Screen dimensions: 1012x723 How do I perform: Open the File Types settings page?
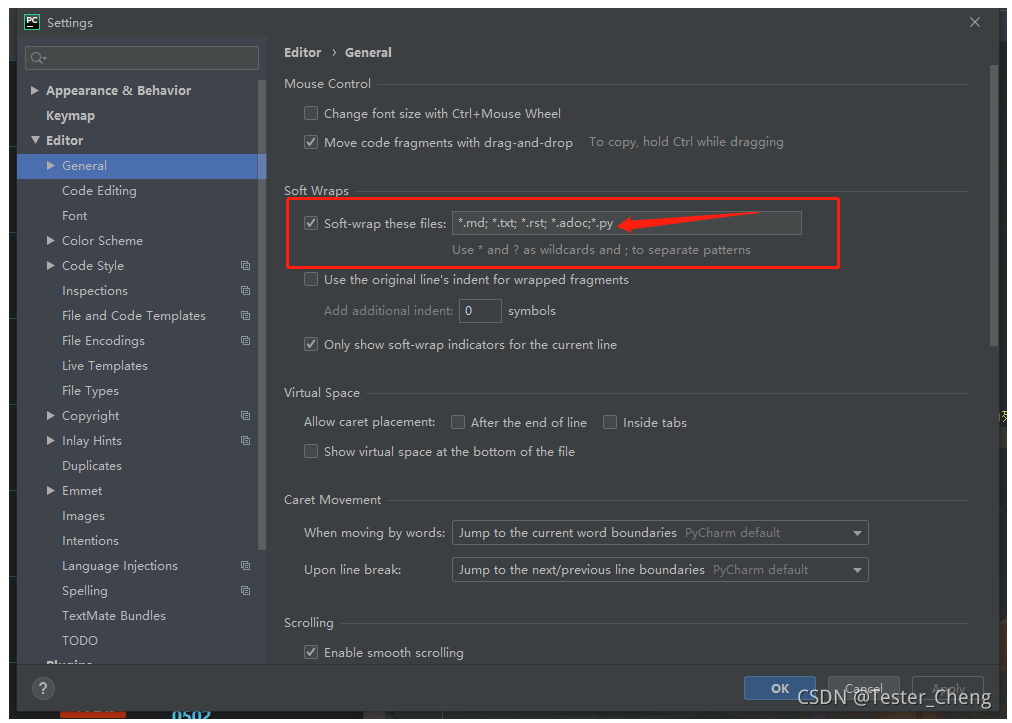[90, 391]
